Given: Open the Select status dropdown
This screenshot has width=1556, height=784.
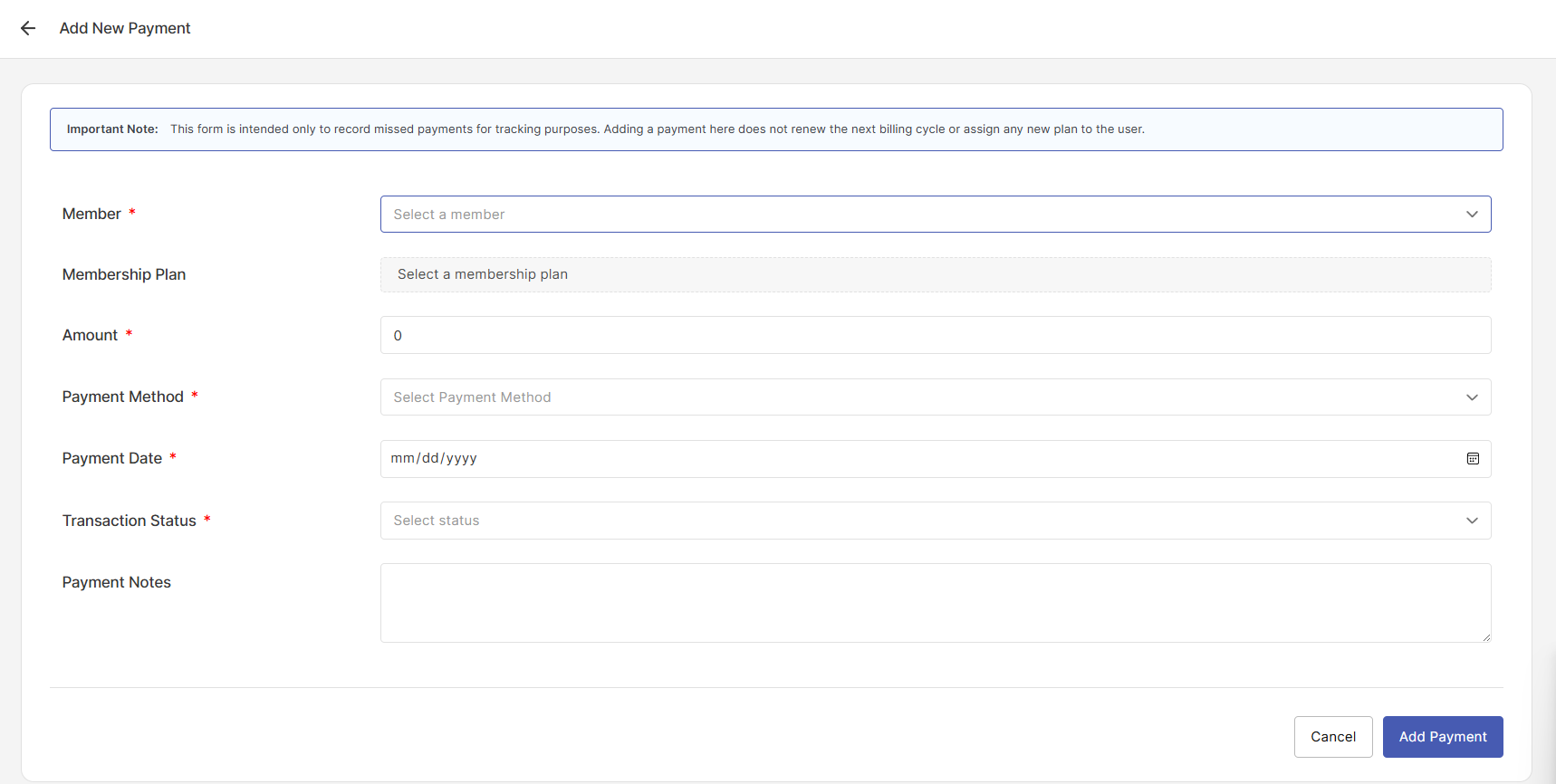Looking at the screenshot, I should (936, 521).
